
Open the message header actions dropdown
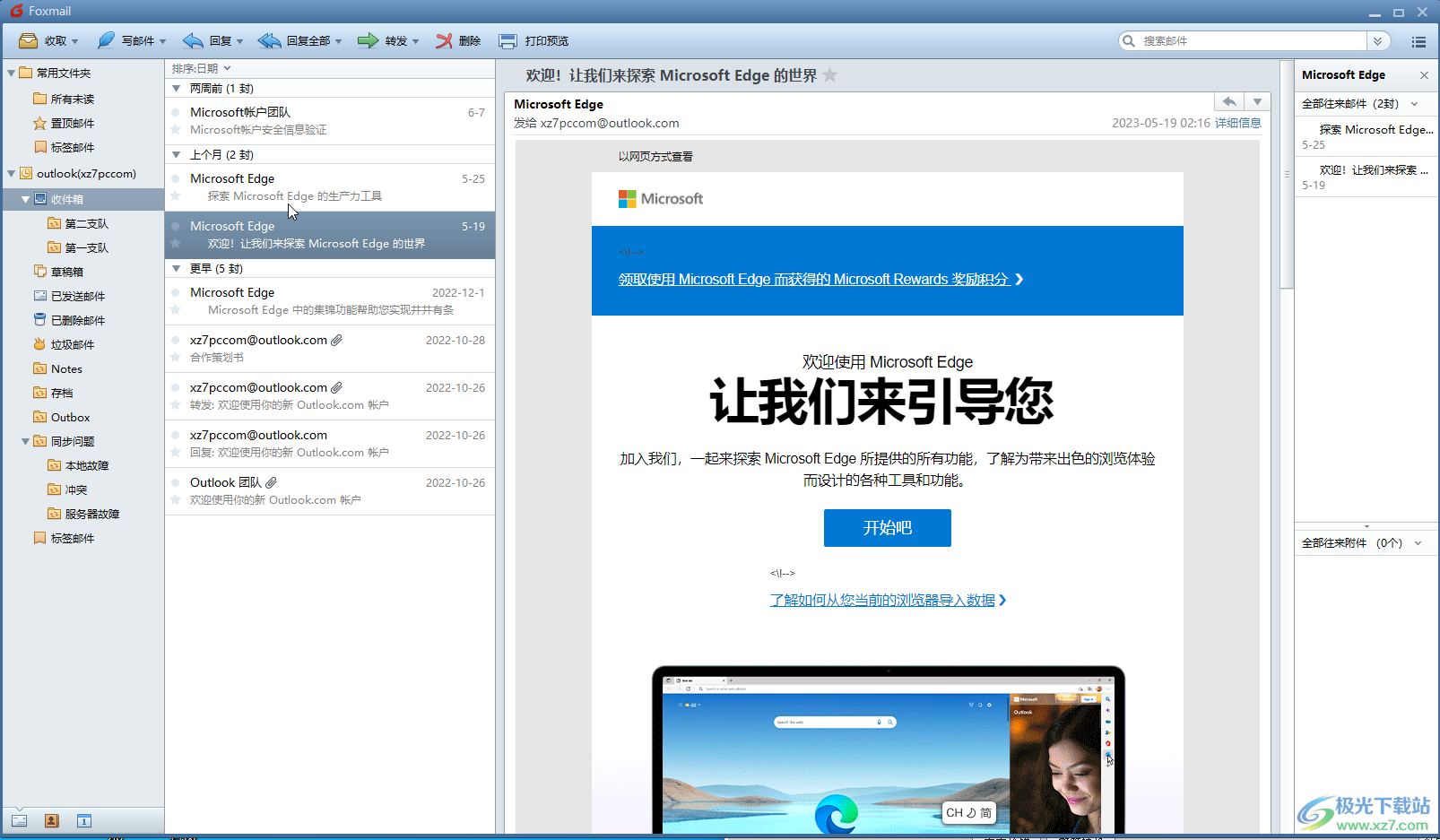coord(1258,102)
